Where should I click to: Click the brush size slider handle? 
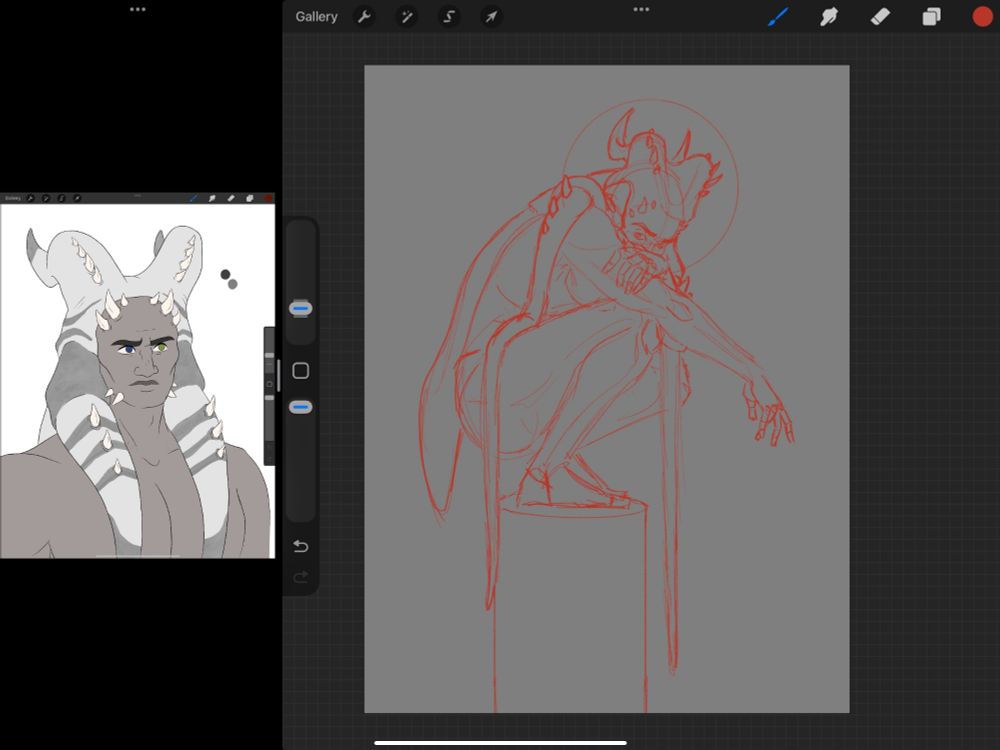pyautogui.click(x=301, y=308)
